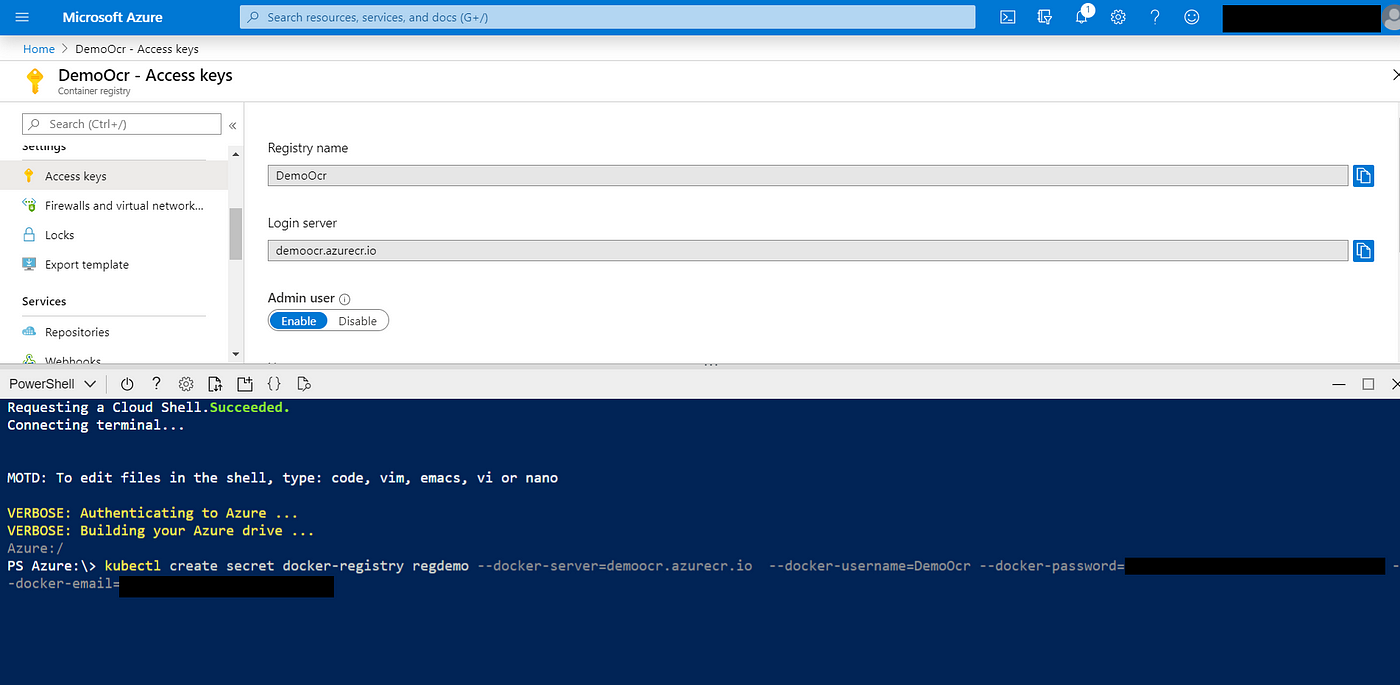Image resolution: width=1400 pixels, height=685 pixels.
Task: Restart Cloud Shell with the power icon
Action: point(127,384)
